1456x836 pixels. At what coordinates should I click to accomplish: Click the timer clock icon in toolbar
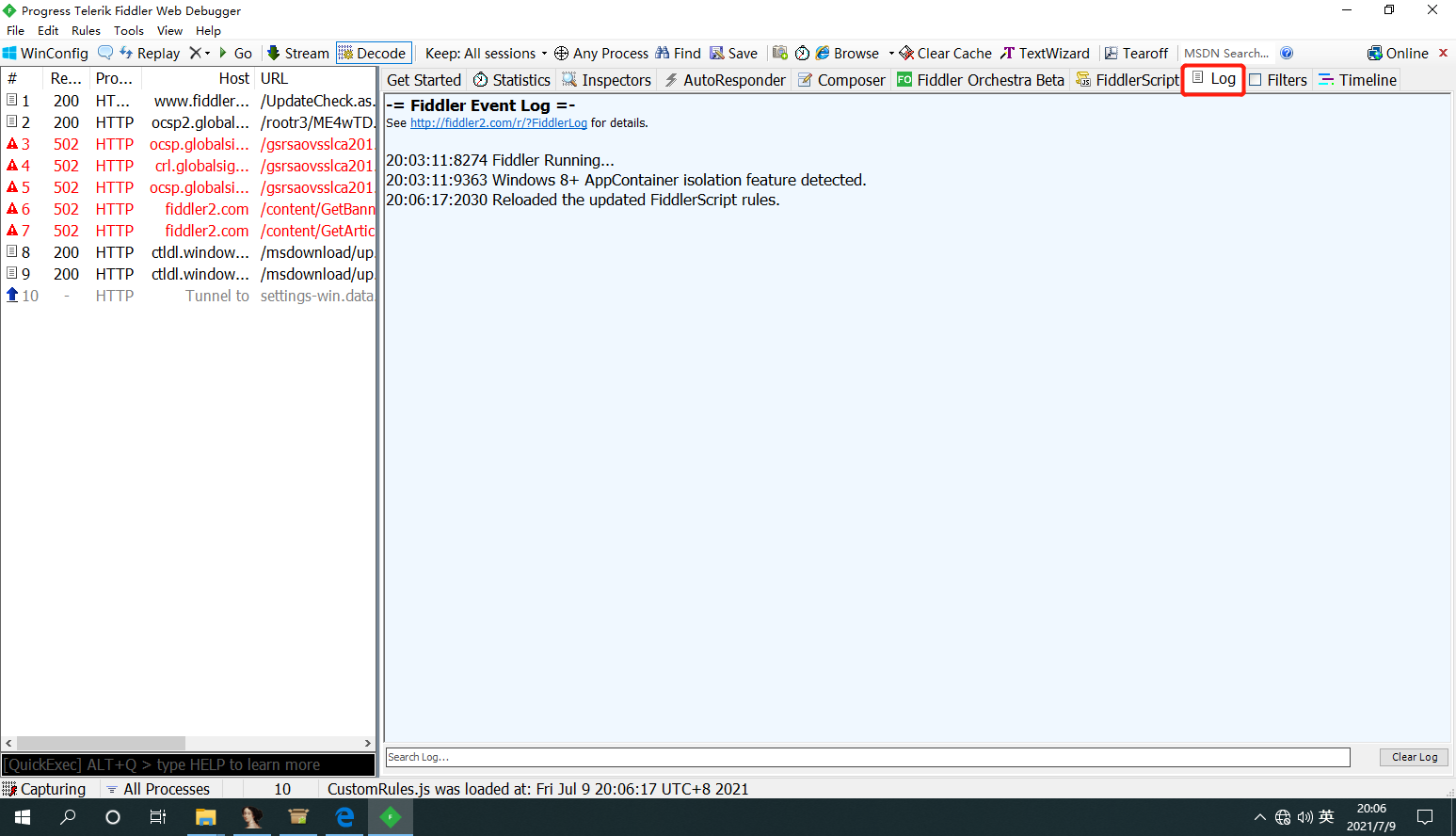point(803,54)
